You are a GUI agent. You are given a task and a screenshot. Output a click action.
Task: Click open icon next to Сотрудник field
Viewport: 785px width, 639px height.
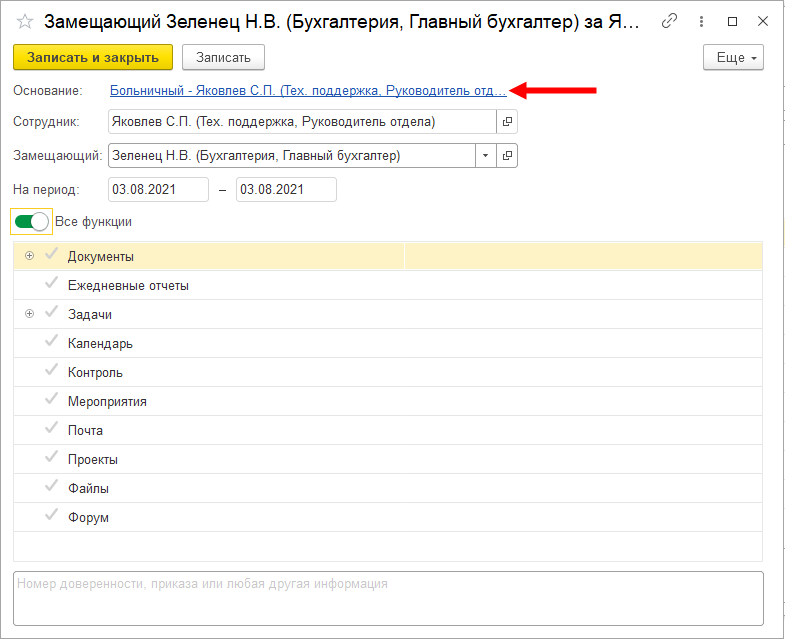click(x=507, y=122)
